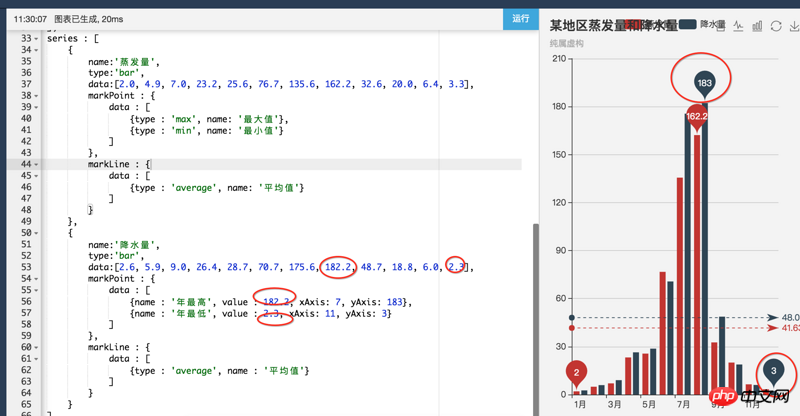Click the save-as-image download icon
800x416 pixels.
794,26
